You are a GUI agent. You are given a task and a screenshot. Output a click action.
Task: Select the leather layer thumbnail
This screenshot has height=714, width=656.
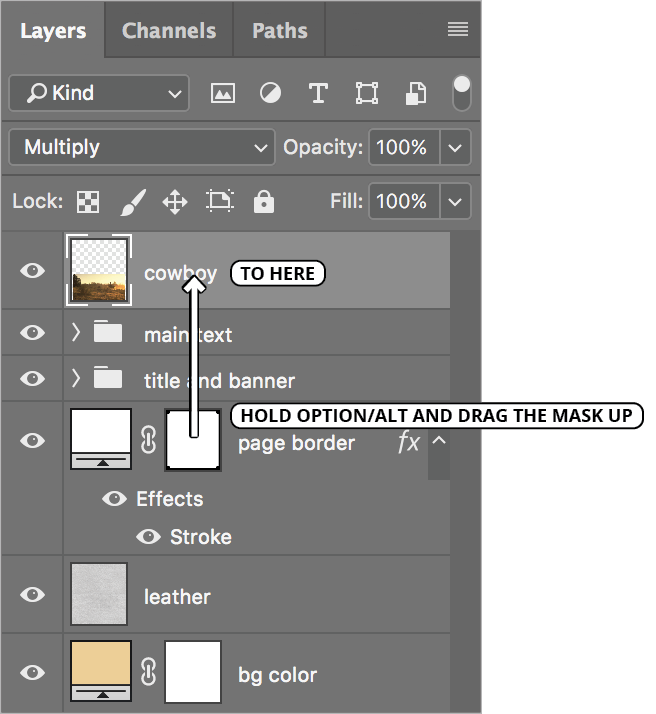coord(99,594)
